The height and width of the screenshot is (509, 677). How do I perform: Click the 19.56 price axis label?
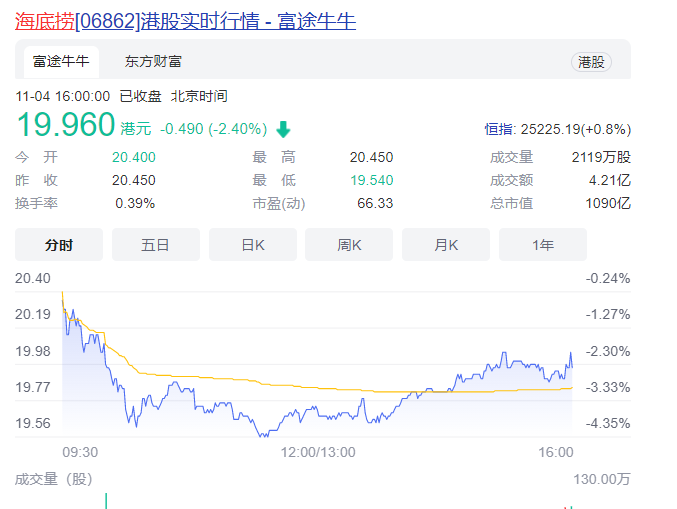33,423
